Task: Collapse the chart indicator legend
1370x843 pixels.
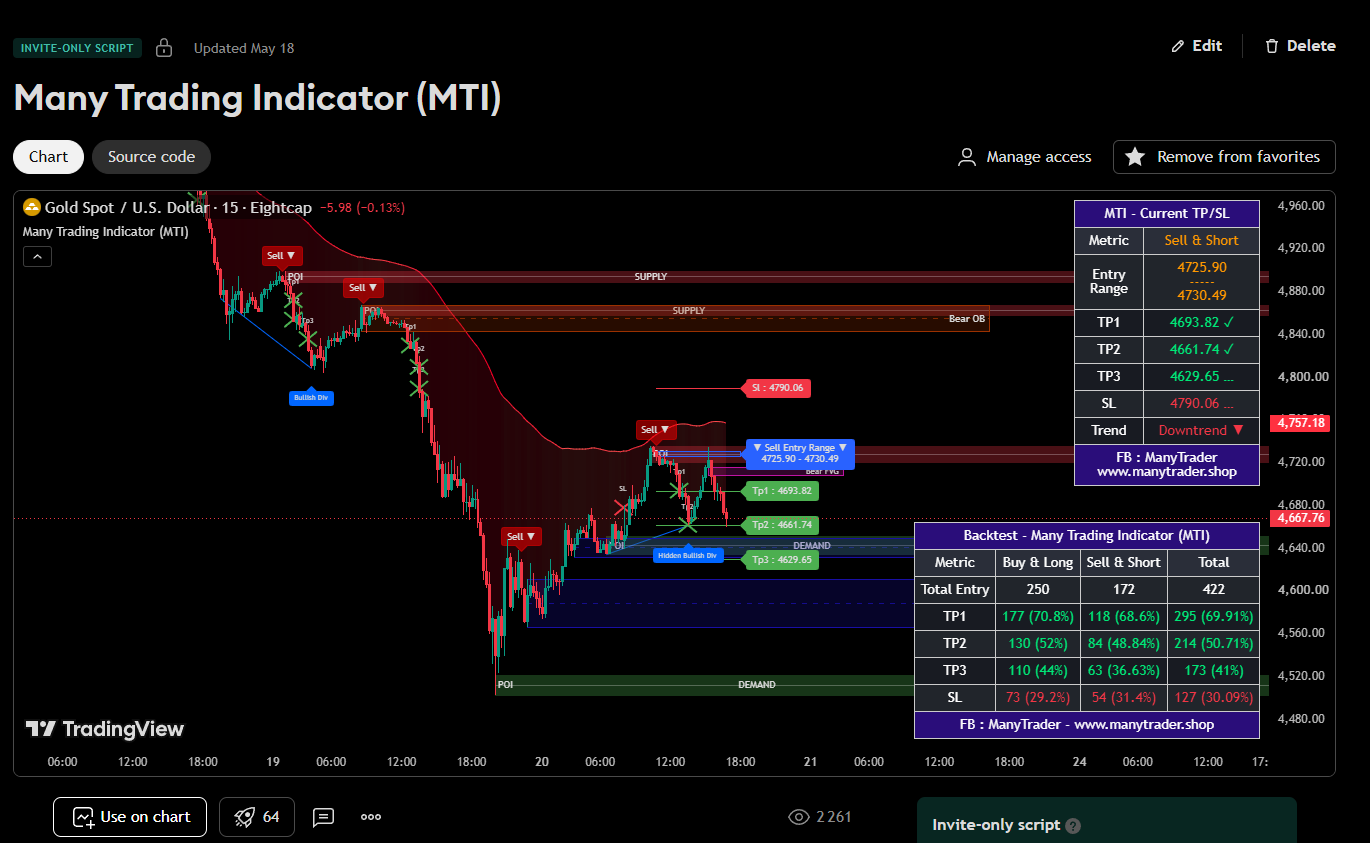Action: 37,257
